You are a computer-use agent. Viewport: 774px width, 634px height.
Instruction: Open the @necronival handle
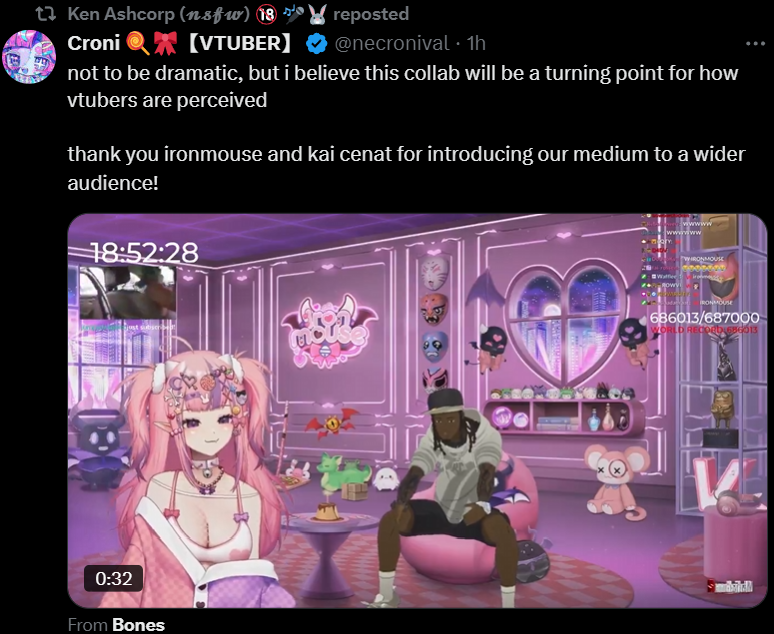[x=392, y=43]
